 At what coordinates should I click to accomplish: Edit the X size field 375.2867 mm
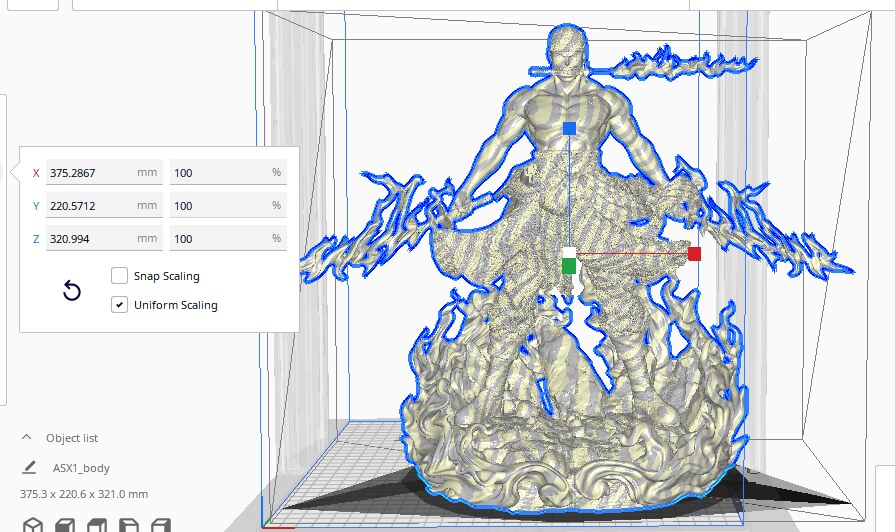[104, 172]
